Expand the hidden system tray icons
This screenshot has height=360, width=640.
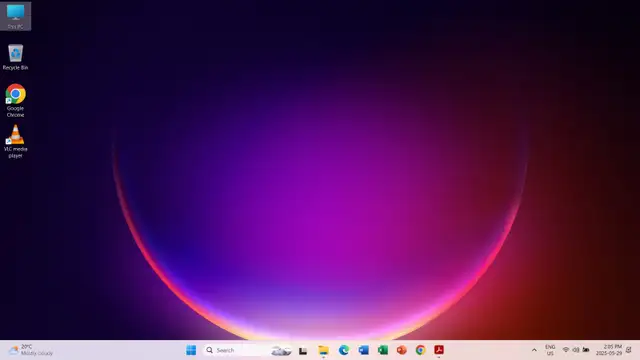pyautogui.click(x=534, y=350)
